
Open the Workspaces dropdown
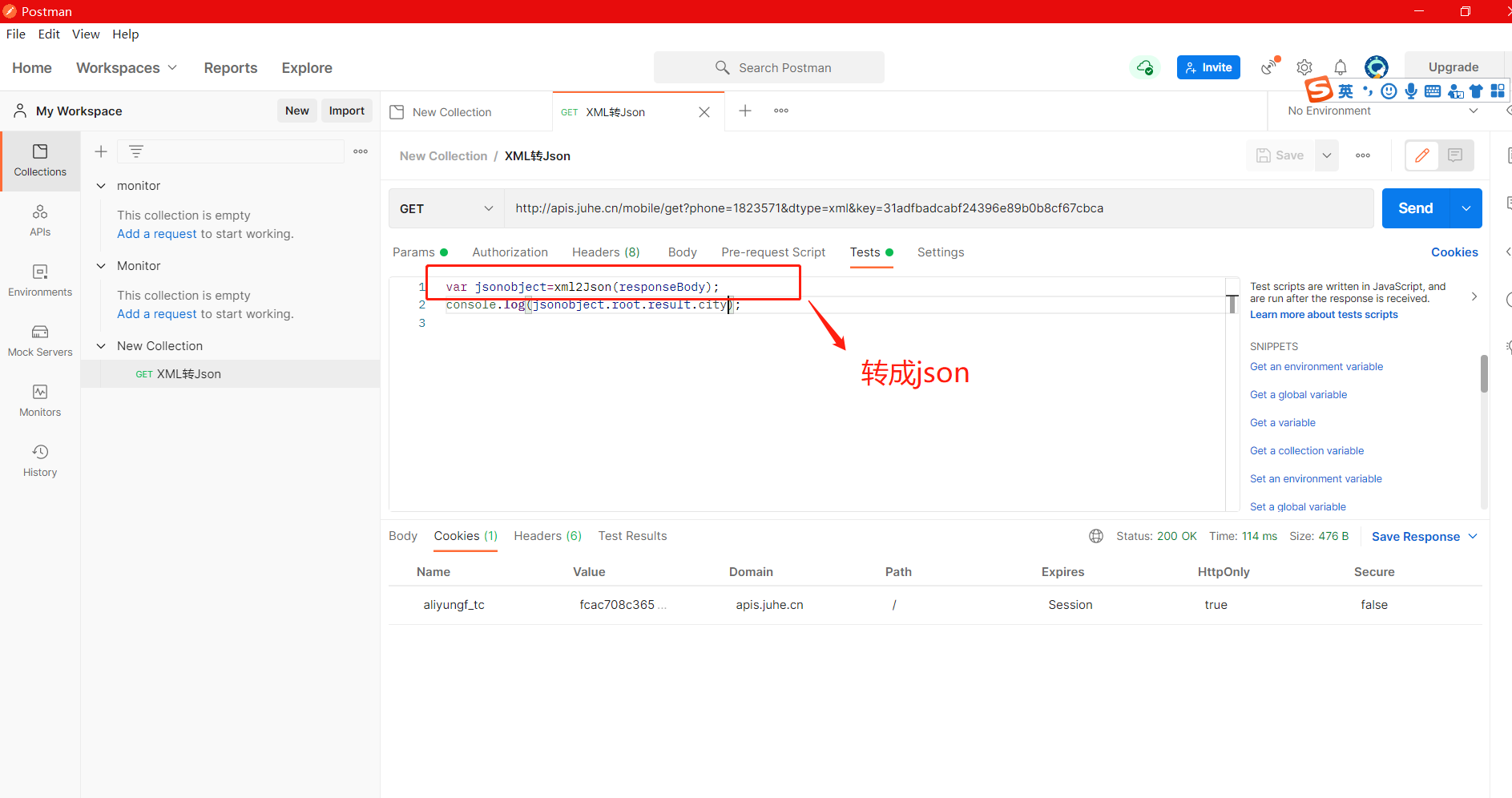[x=127, y=68]
